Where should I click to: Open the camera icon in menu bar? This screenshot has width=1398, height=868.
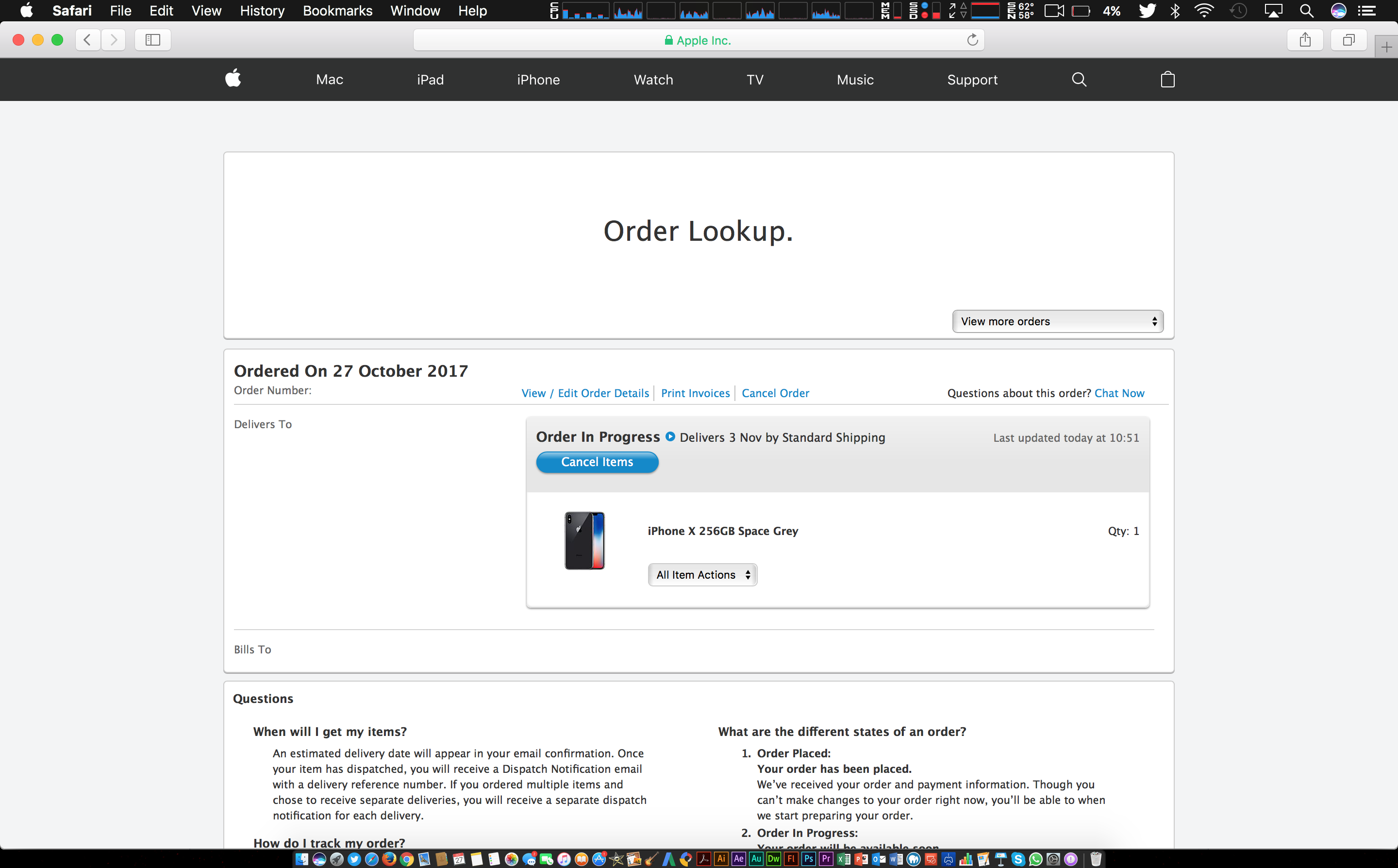[1054, 10]
